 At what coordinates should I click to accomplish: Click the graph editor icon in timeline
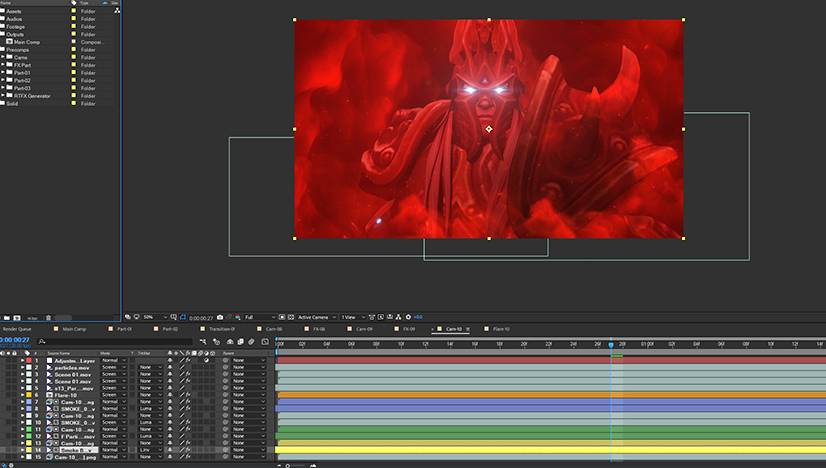pyautogui.click(x=265, y=342)
